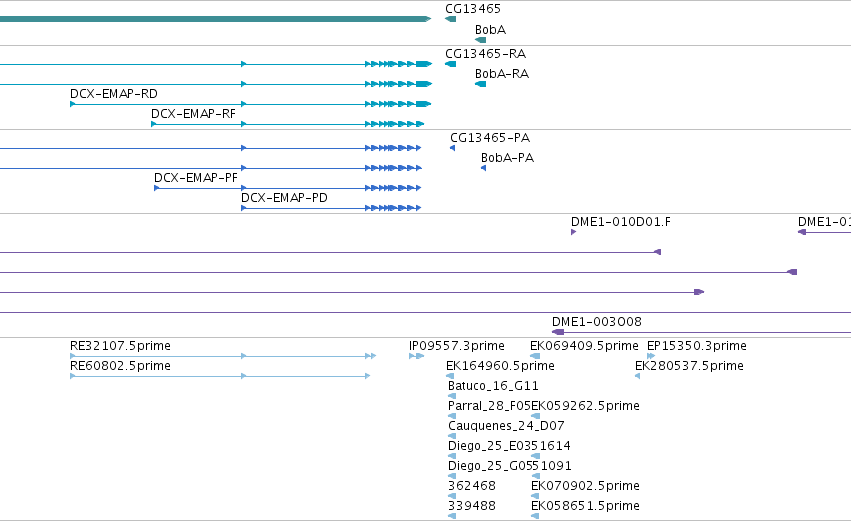
Task: Select the arrow glyph beneath EK058651.5prime
Action: pos(535,516)
